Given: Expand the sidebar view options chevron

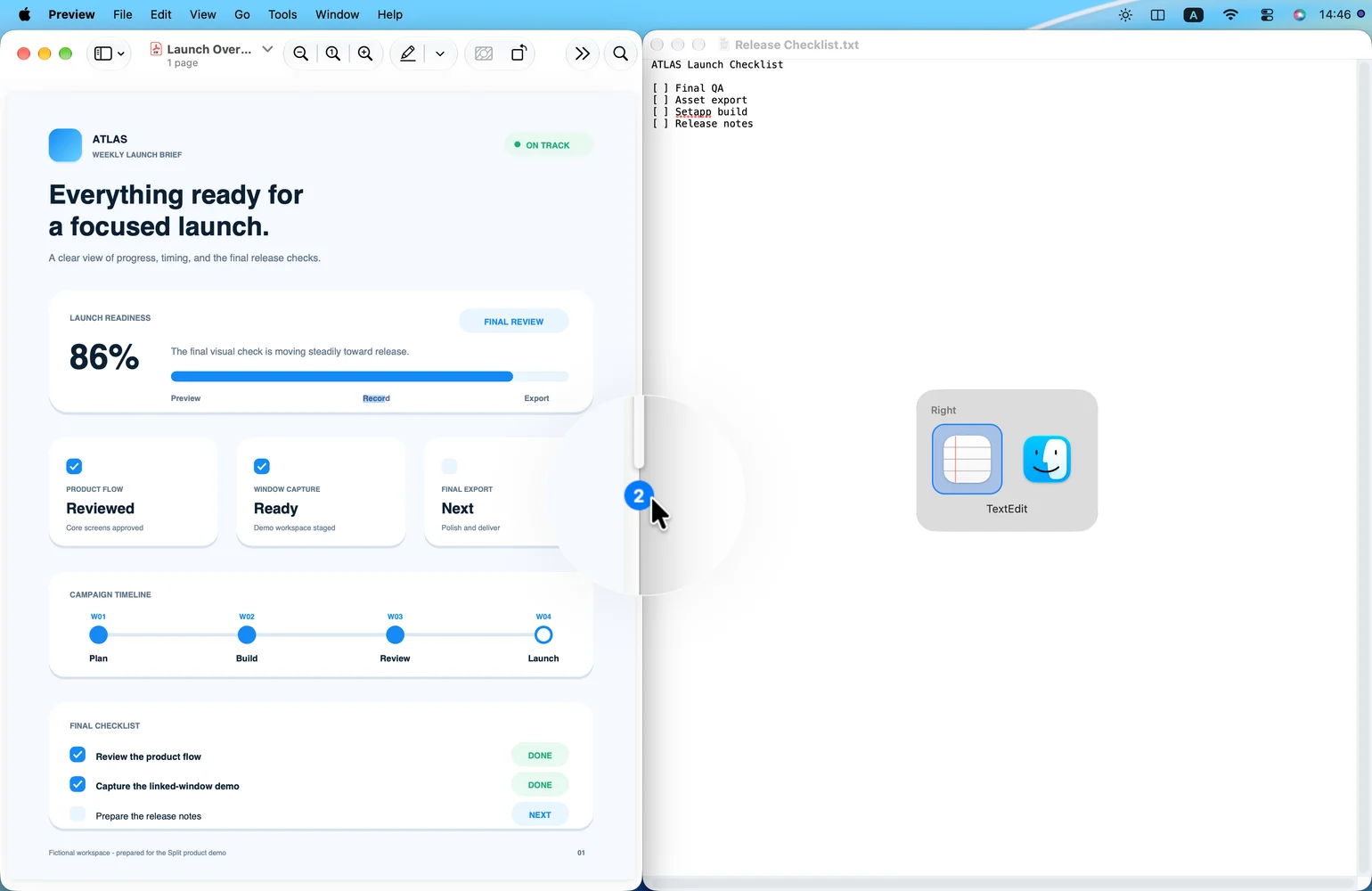Looking at the screenshot, I should (x=121, y=54).
